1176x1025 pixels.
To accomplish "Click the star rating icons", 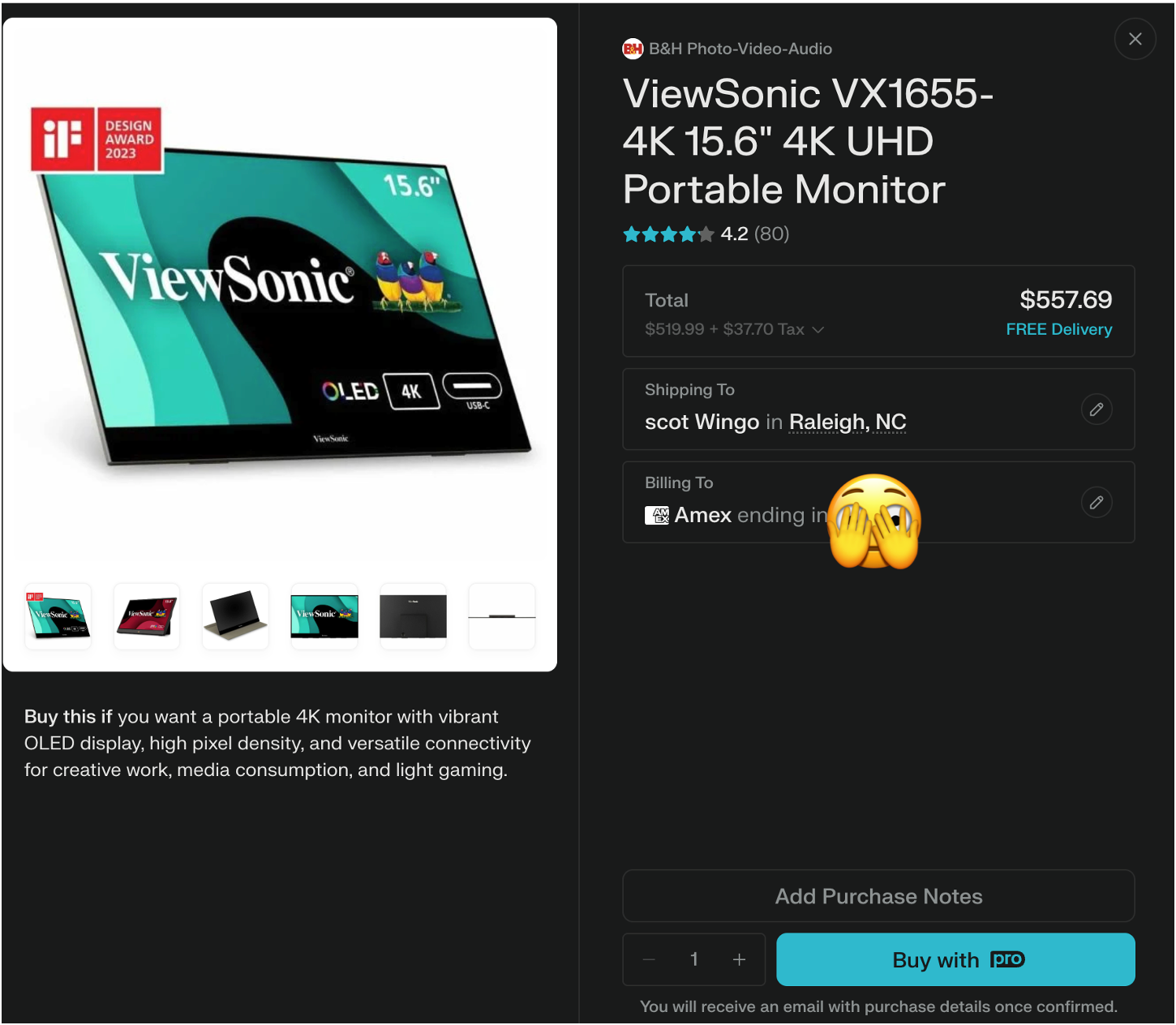I will (668, 234).
